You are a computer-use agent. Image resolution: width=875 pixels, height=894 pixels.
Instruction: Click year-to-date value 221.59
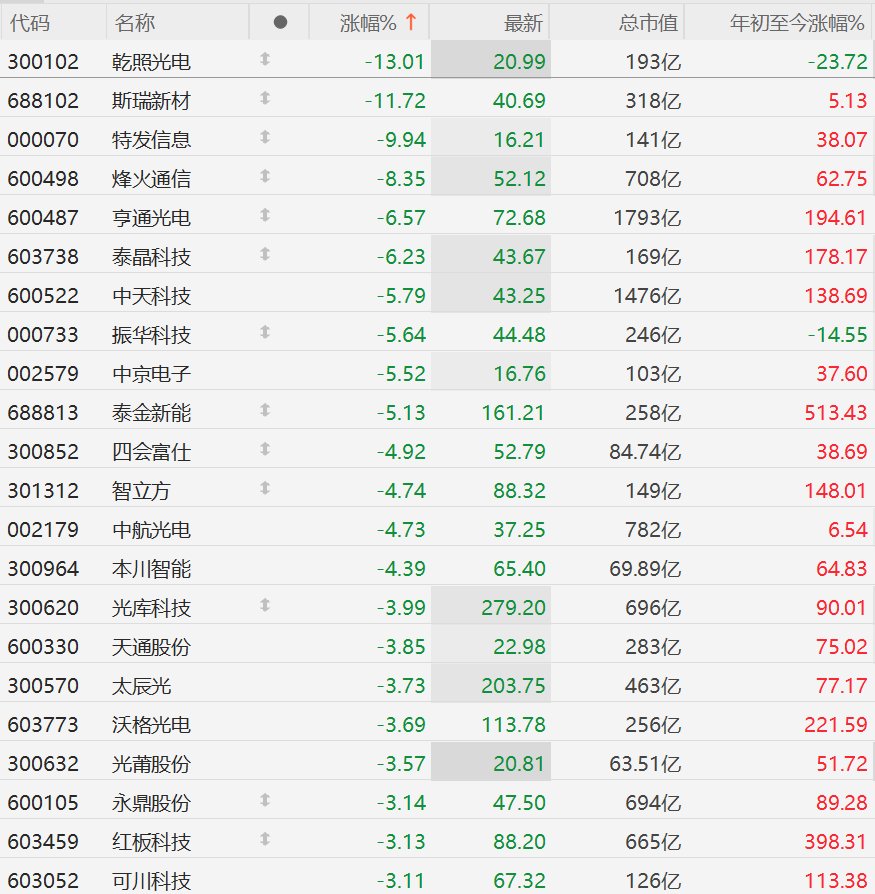click(x=836, y=725)
